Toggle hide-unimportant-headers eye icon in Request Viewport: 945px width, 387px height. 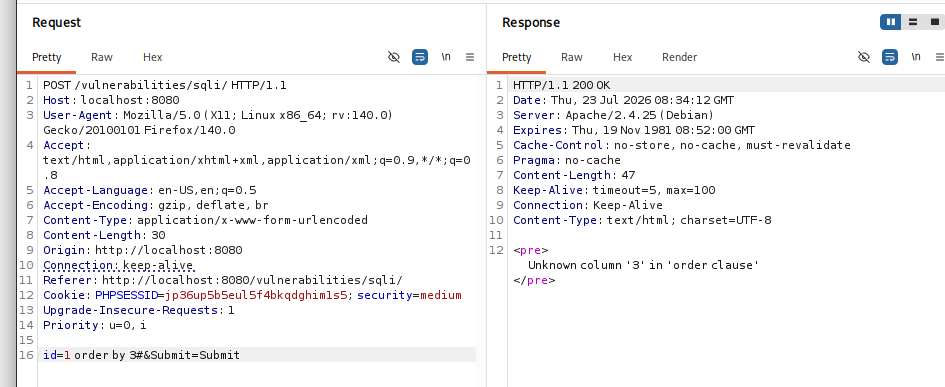click(394, 57)
